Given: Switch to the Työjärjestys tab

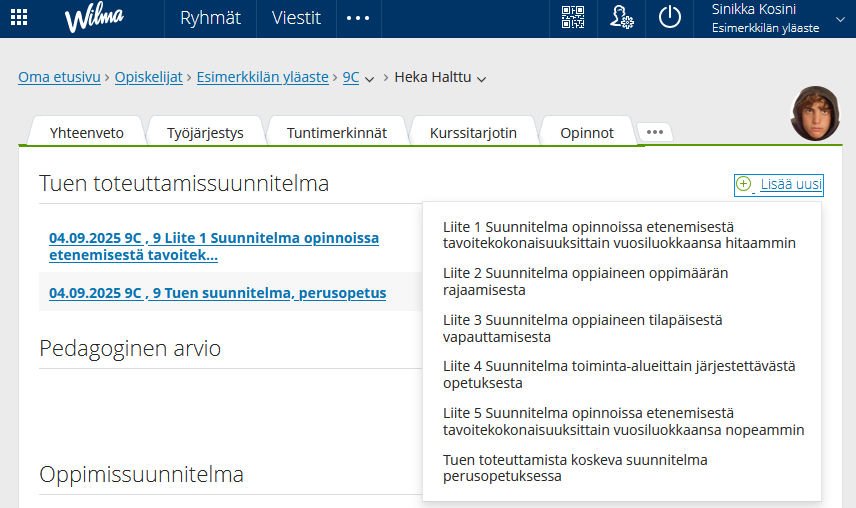Looking at the screenshot, I should (x=205, y=132).
